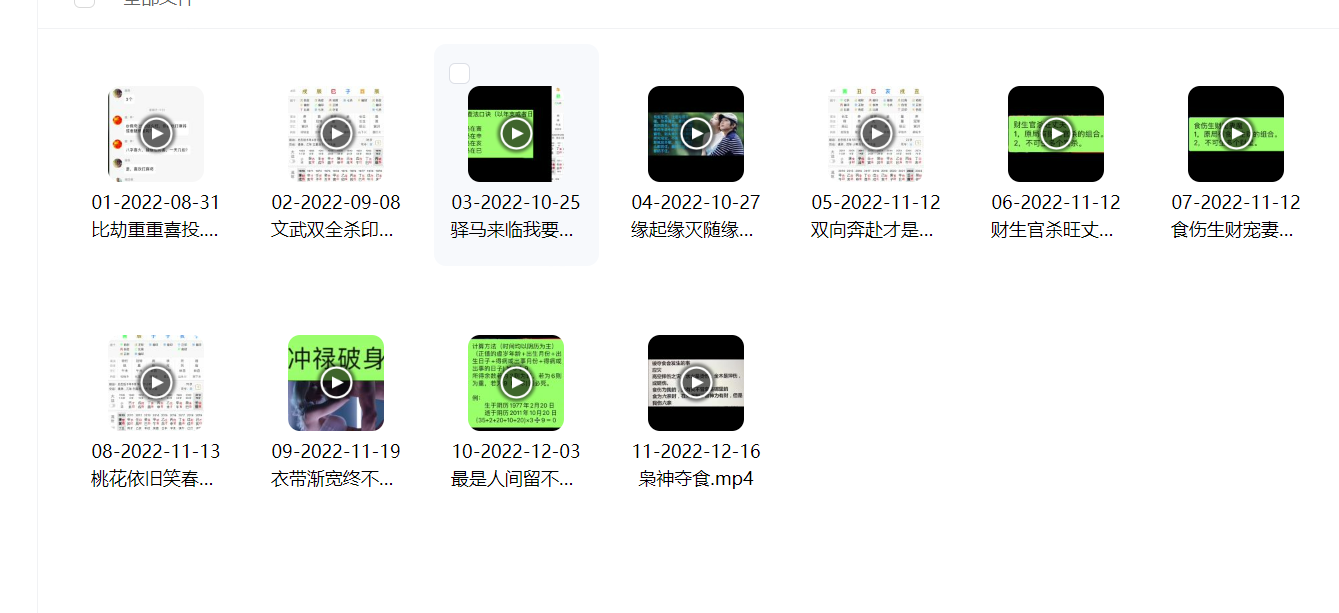1339x613 pixels.
Task: Click the file name 09-2022-11-19 衣带渐宽
Action: (336, 465)
